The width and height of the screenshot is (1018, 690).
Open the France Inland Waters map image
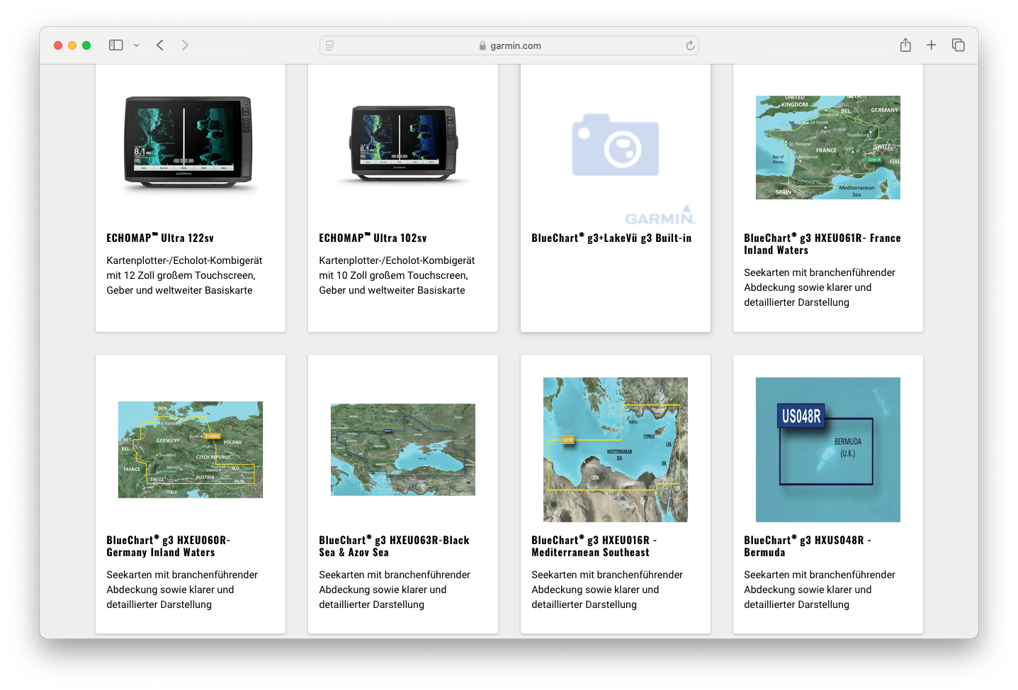(x=827, y=147)
